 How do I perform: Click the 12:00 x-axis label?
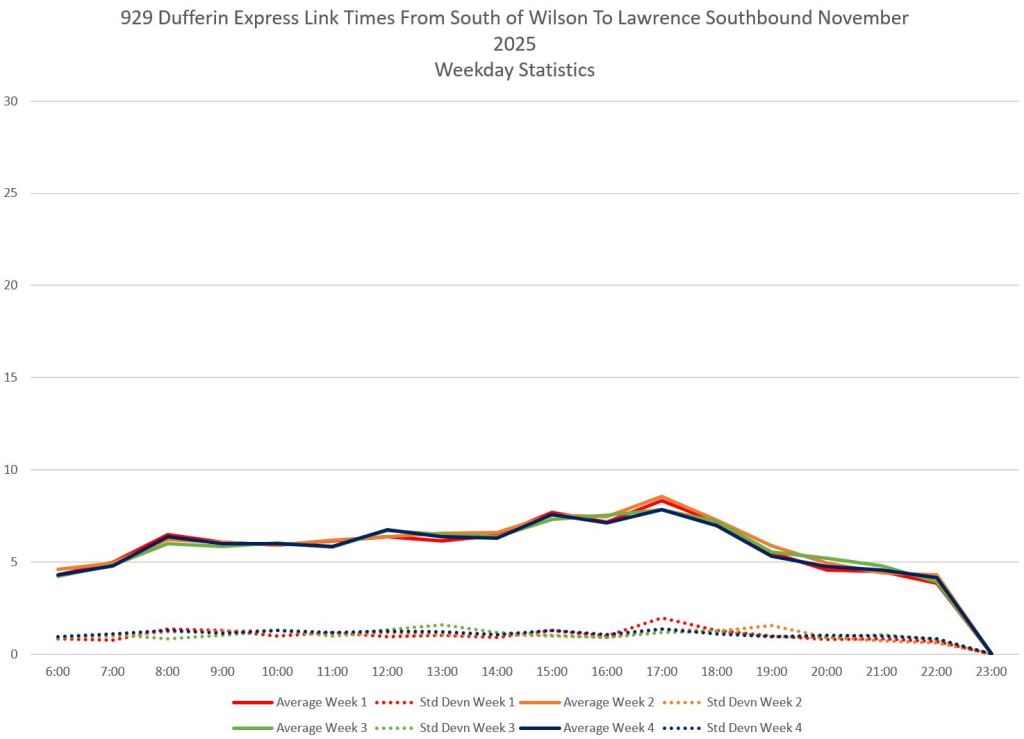coord(387,671)
